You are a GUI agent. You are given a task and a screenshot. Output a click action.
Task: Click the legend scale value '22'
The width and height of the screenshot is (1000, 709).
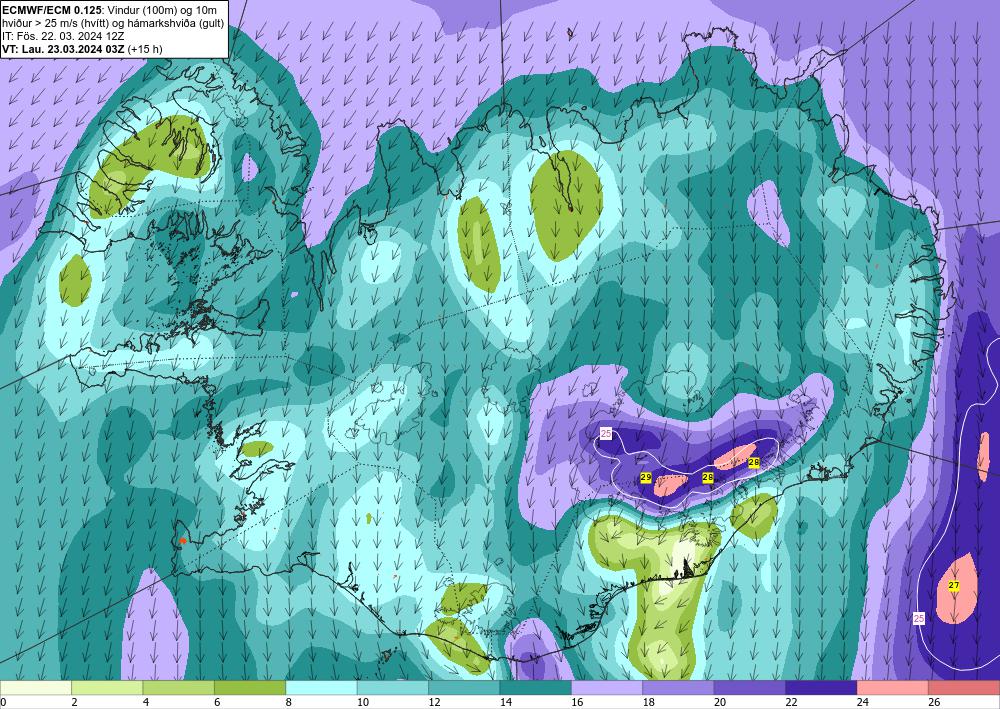[x=791, y=703]
